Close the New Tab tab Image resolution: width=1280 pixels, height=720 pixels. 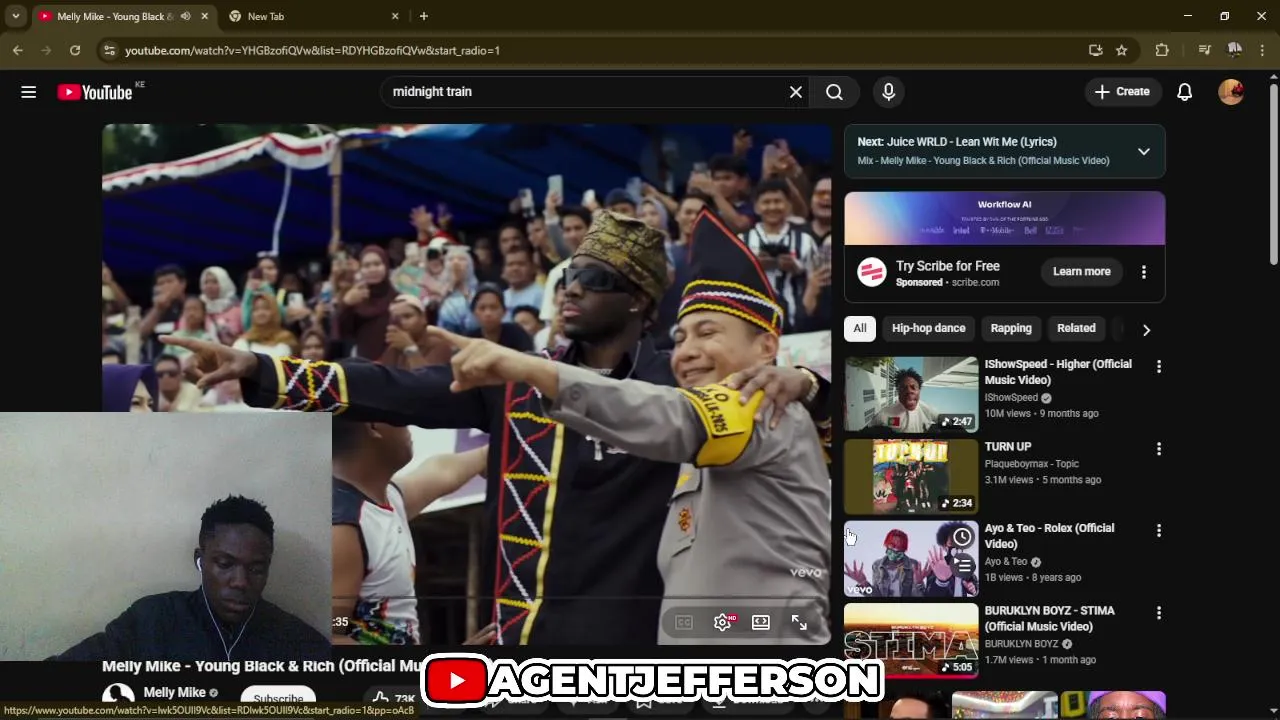tap(395, 16)
